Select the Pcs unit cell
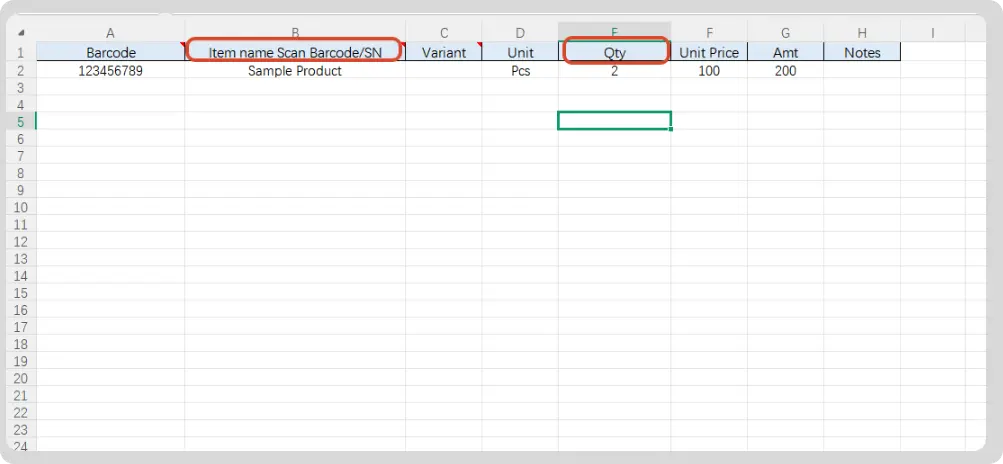 click(x=520, y=70)
